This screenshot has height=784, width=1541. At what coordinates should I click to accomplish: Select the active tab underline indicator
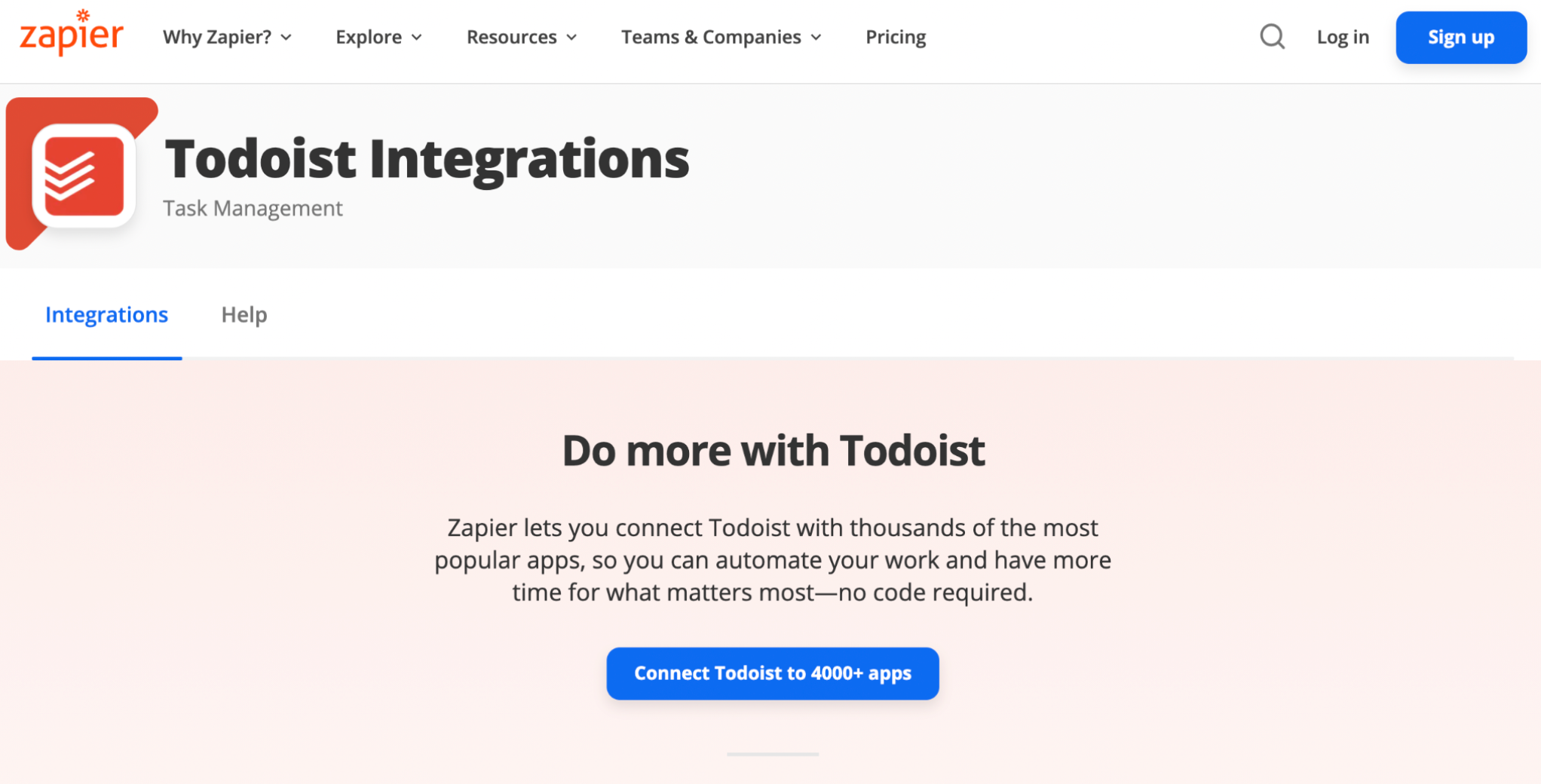[x=106, y=359]
